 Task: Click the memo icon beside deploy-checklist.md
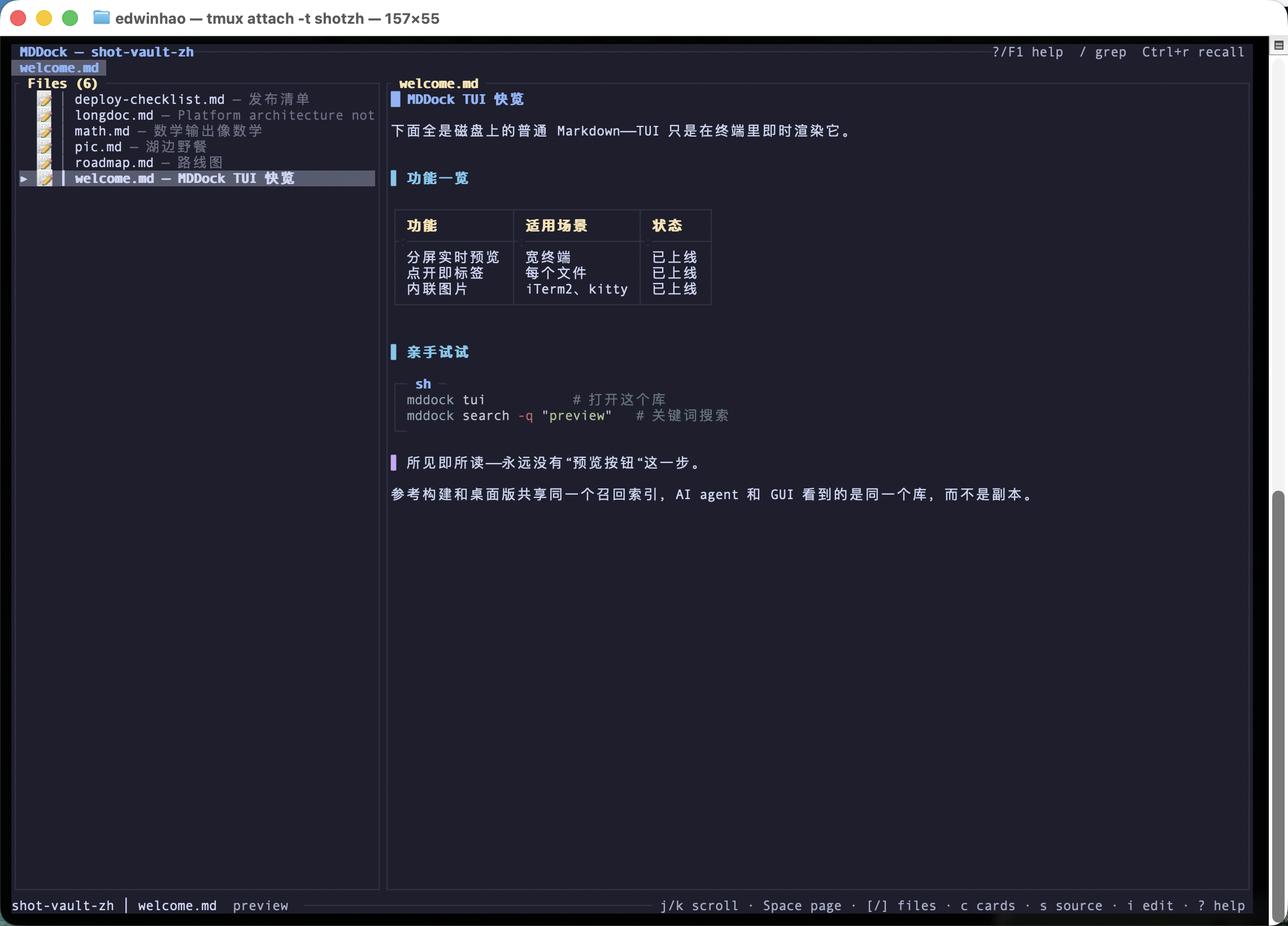45,99
